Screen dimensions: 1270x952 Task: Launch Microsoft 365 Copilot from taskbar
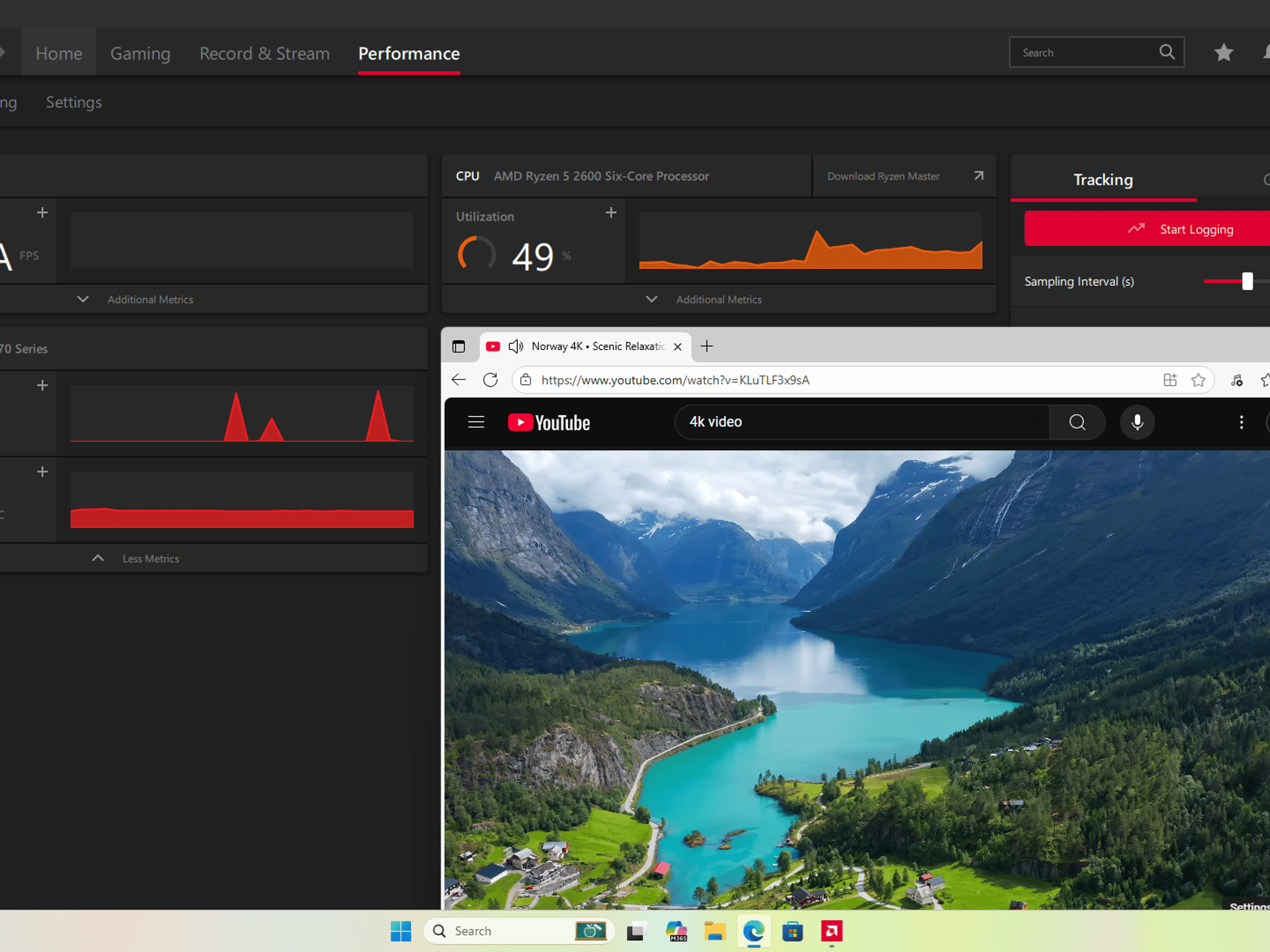pyautogui.click(x=676, y=931)
